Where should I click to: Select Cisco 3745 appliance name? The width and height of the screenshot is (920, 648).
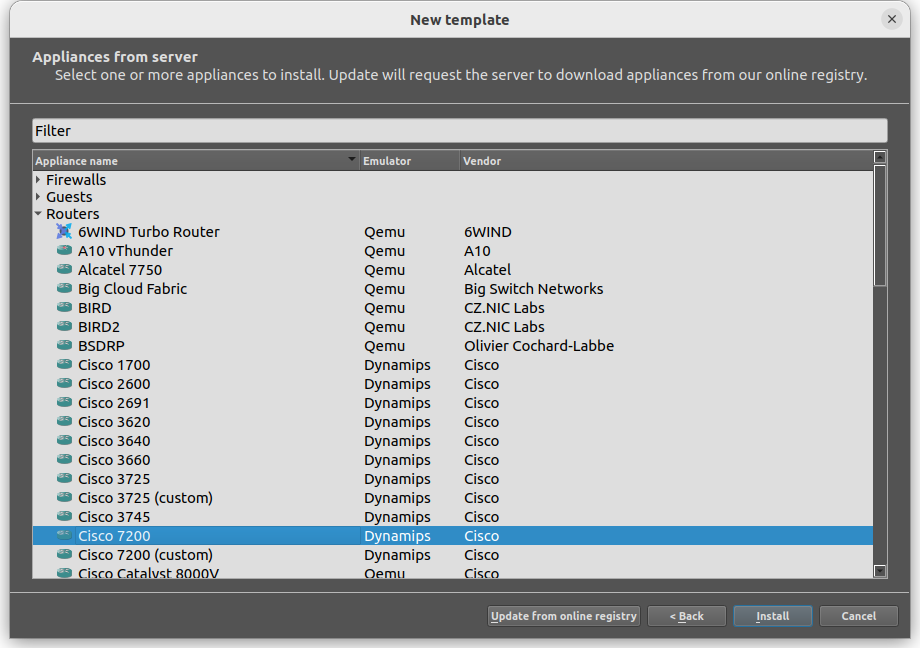point(114,517)
